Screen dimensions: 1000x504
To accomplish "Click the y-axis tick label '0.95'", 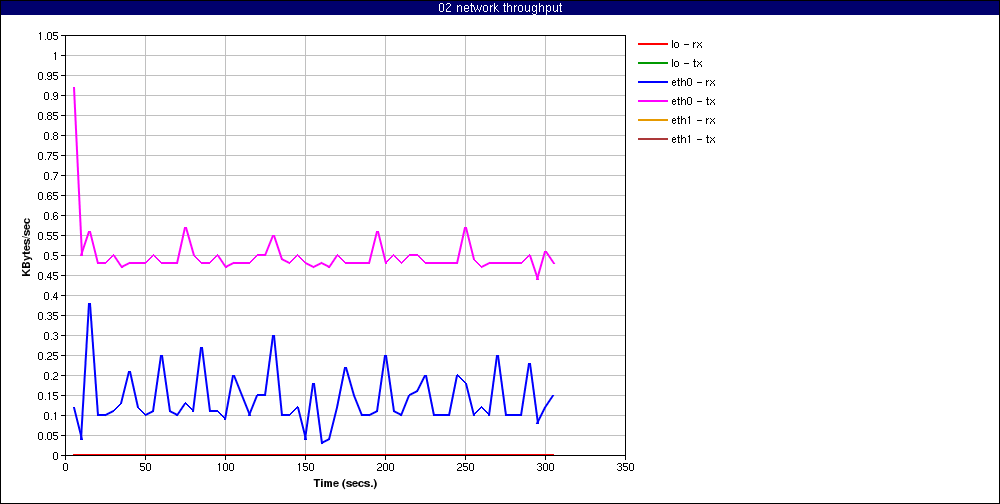I will (47, 76).
